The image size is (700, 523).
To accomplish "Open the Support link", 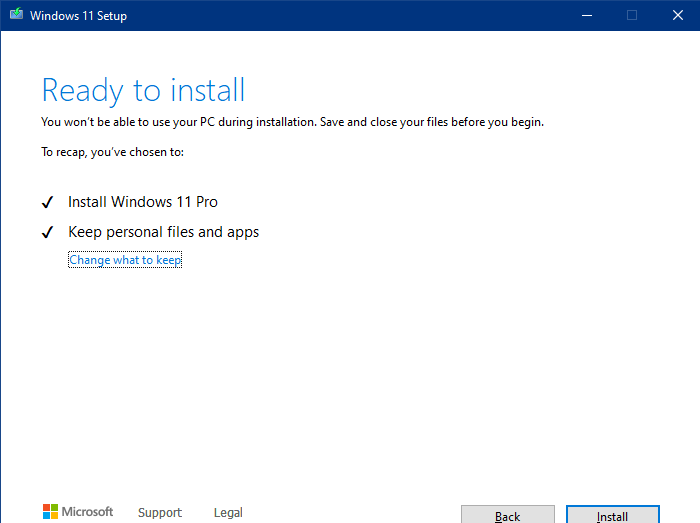I will (160, 512).
